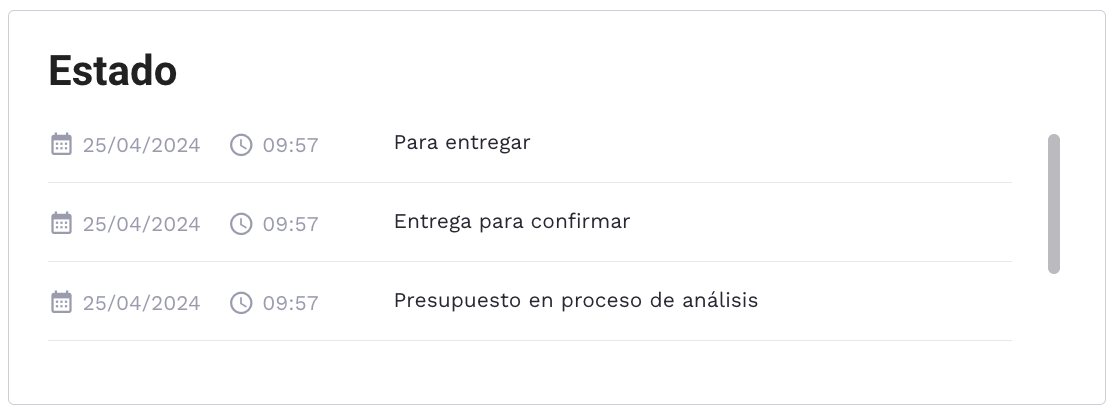
Task: Click clock icon in Presupuesto en proceso row
Action: 241,302
